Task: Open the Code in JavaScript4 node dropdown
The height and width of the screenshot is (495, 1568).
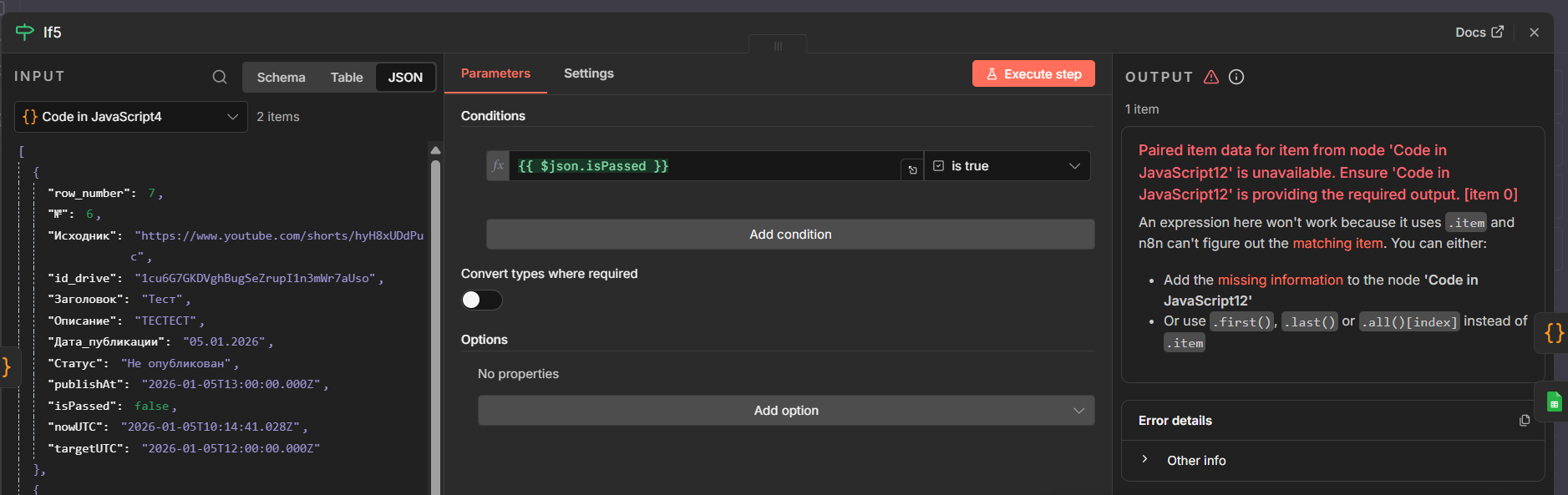Action: [131, 117]
